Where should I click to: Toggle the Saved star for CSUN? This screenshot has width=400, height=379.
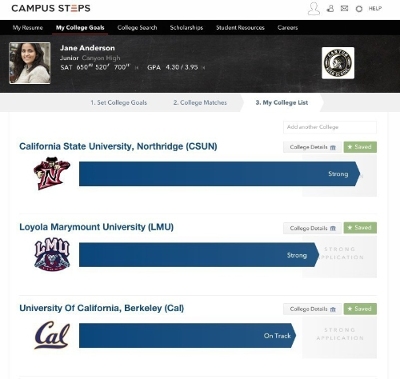pos(360,147)
